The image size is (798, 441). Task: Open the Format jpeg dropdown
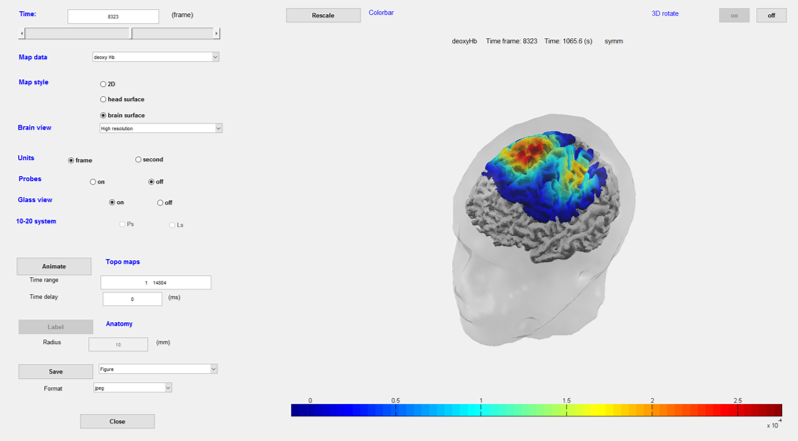pyautogui.click(x=132, y=388)
